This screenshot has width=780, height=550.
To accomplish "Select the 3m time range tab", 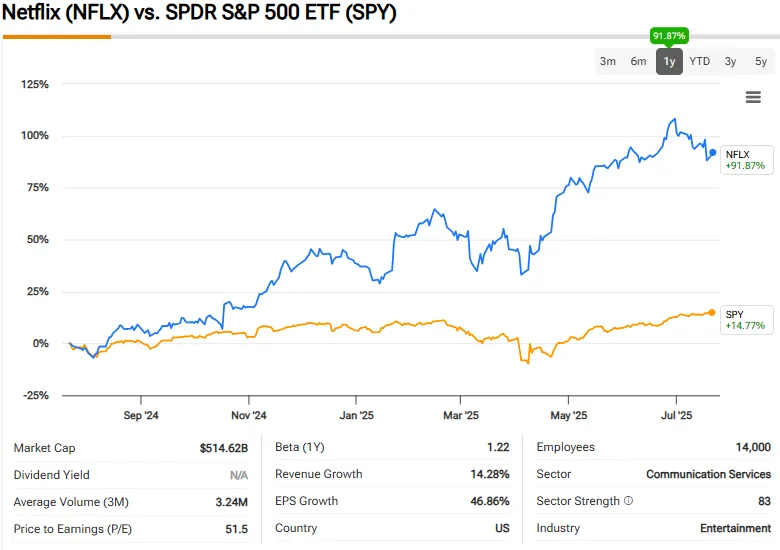I will (607, 61).
